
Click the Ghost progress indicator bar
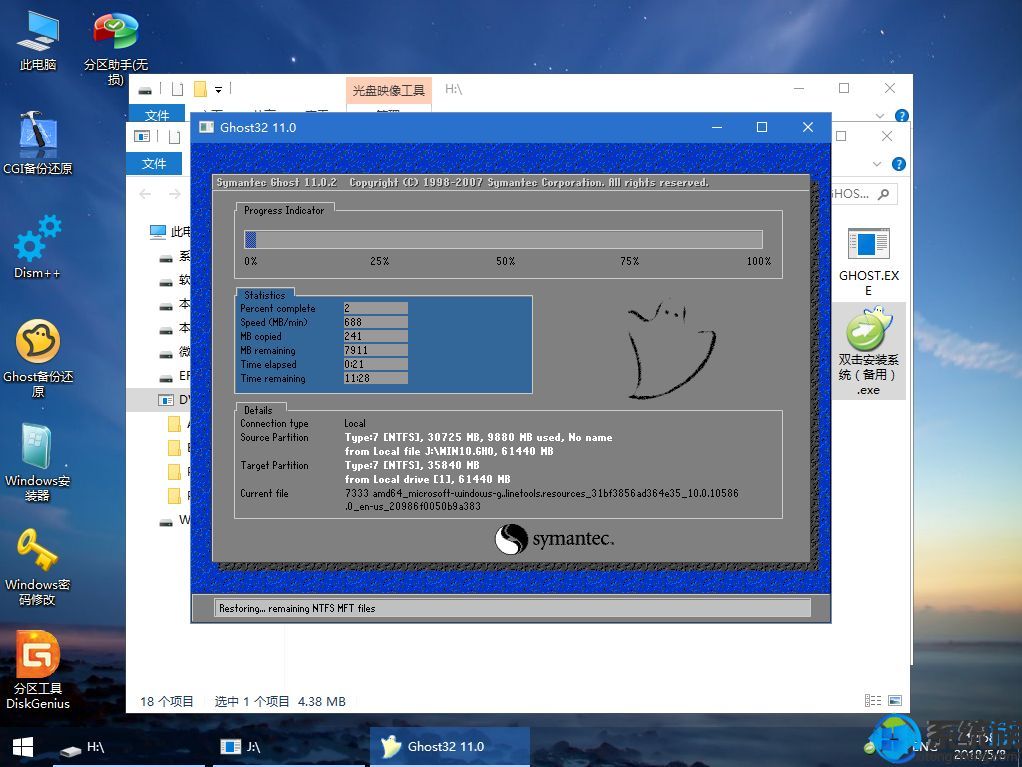(x=504, y=239)
